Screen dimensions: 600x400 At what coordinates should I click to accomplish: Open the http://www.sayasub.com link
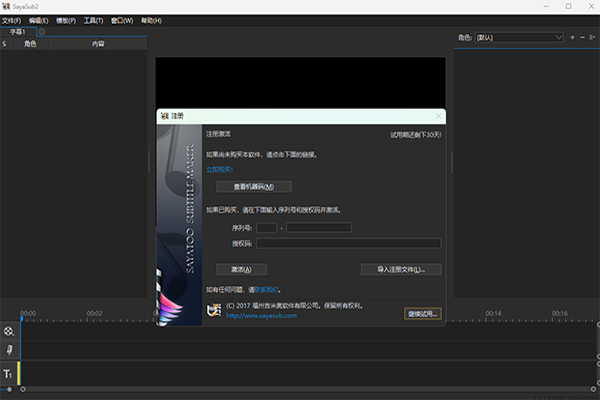click(261, 316)
